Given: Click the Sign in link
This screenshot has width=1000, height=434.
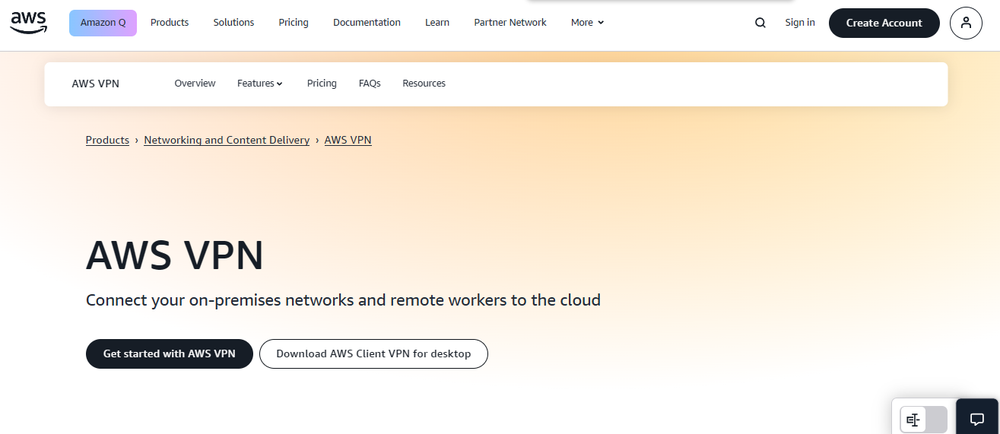Looking at the screenshot, I should click(800, 23).
